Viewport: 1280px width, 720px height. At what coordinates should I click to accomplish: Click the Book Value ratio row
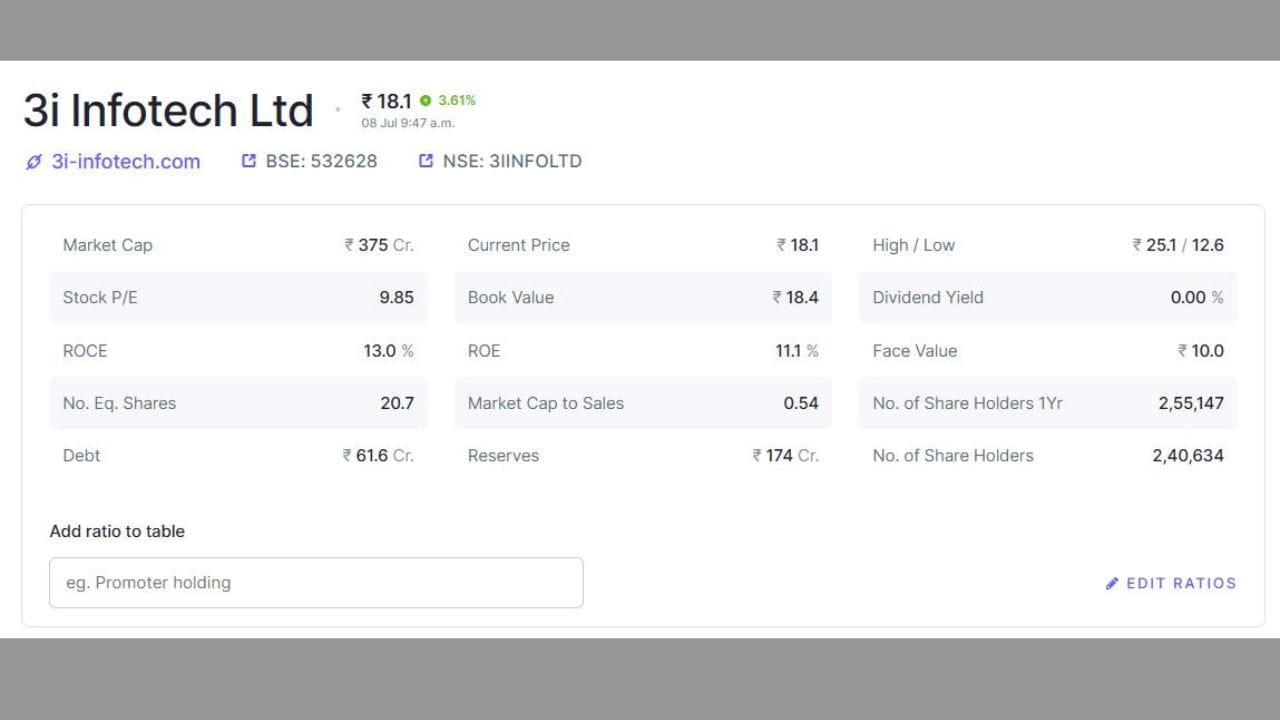coord(643,297)
